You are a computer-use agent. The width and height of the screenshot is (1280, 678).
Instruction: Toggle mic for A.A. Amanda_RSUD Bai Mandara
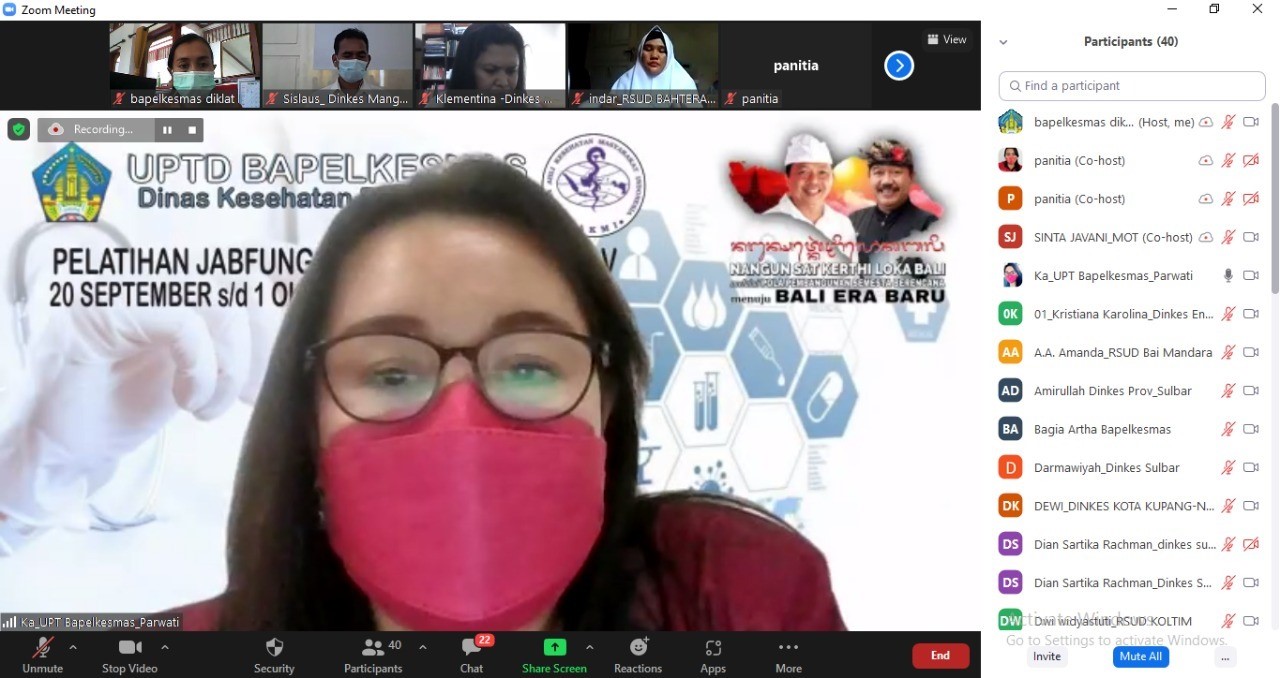point(1228,352)
